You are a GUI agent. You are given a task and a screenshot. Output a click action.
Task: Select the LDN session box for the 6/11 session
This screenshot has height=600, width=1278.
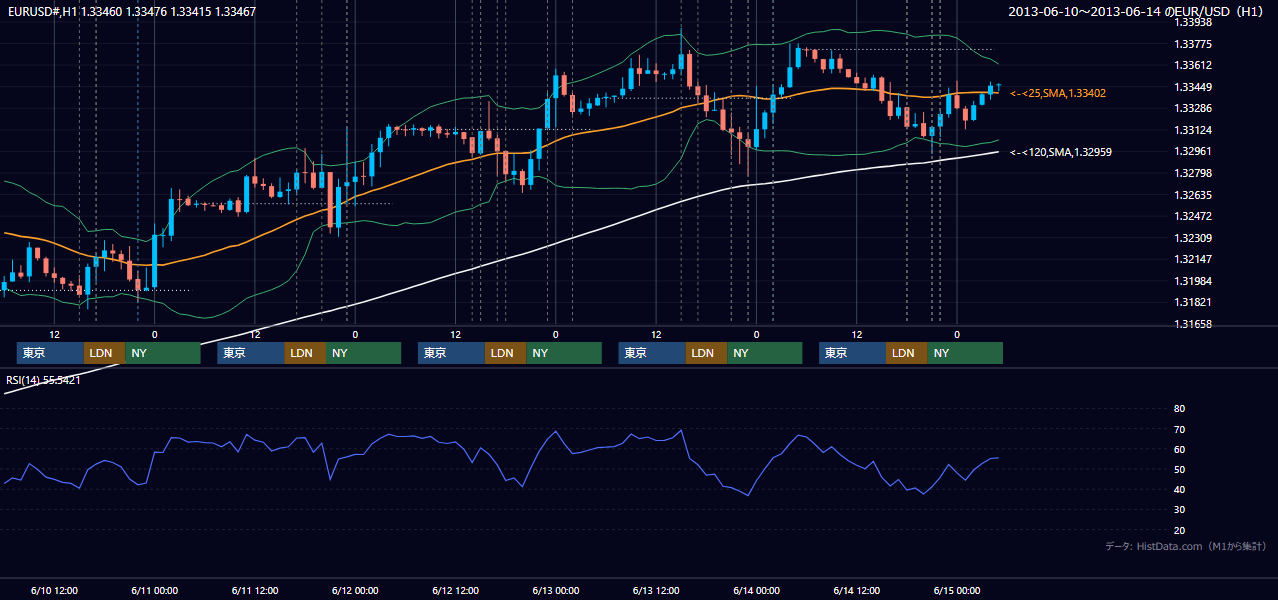[305, 353]
